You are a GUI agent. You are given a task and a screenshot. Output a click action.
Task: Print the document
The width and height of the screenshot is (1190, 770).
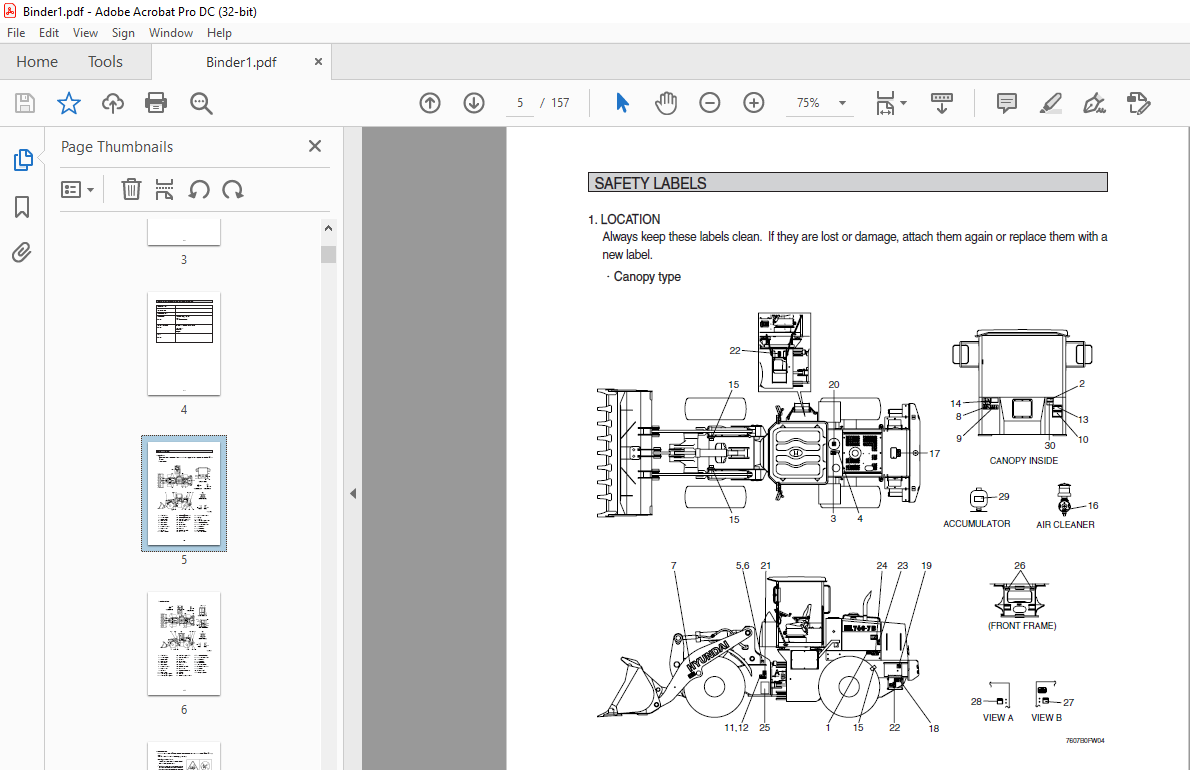156,103
